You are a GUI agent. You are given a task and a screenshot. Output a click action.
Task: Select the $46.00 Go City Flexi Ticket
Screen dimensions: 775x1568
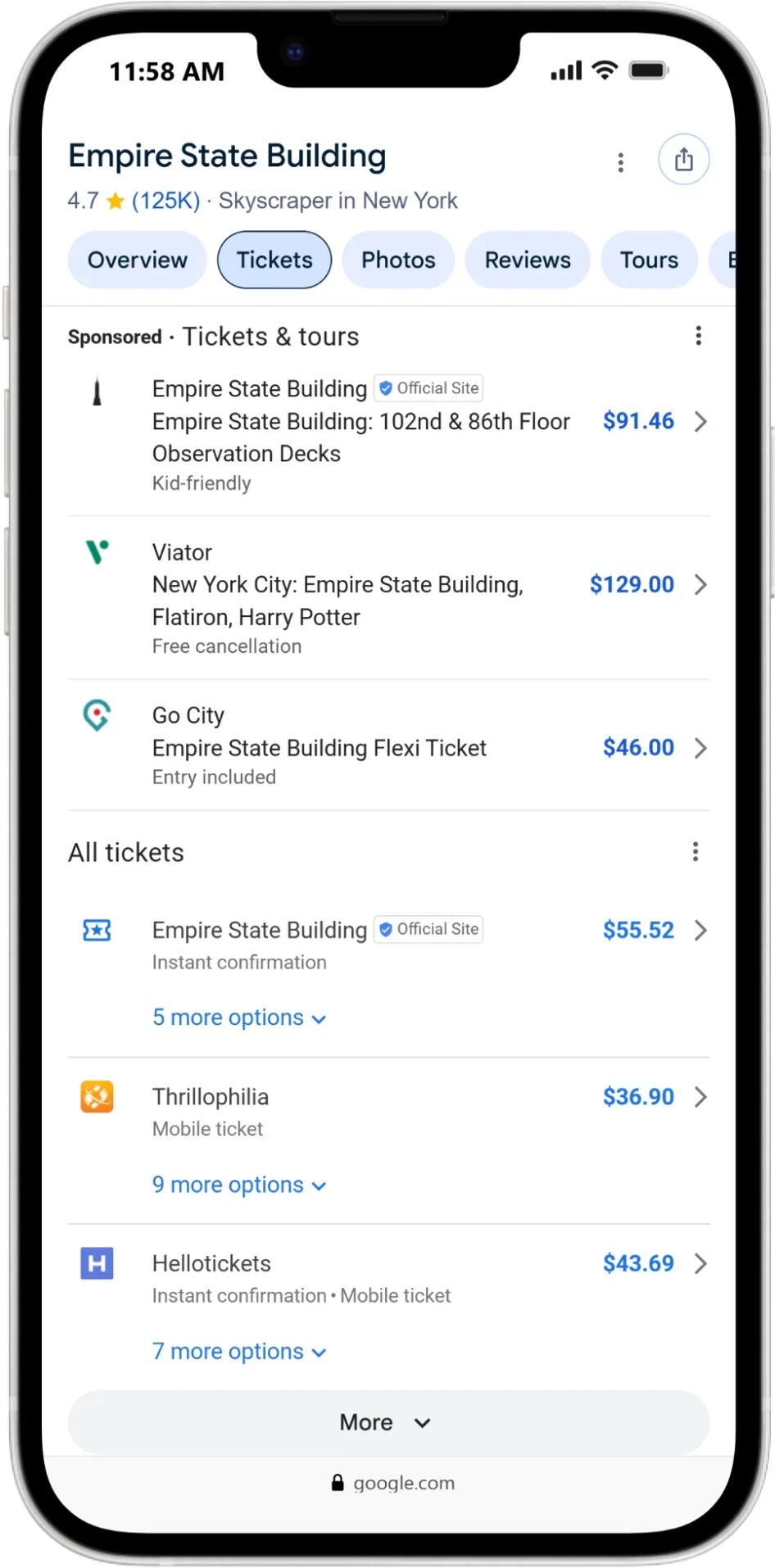coord(638,747)
